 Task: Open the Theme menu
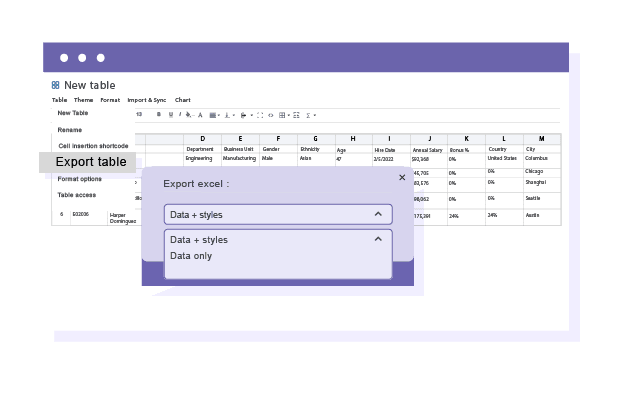(x=84, y=100)
